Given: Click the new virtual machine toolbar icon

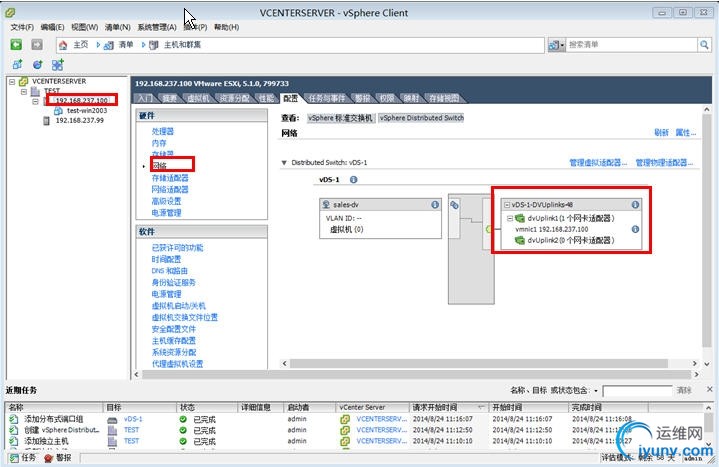Looking at the screenshot, I should (17, 65).
